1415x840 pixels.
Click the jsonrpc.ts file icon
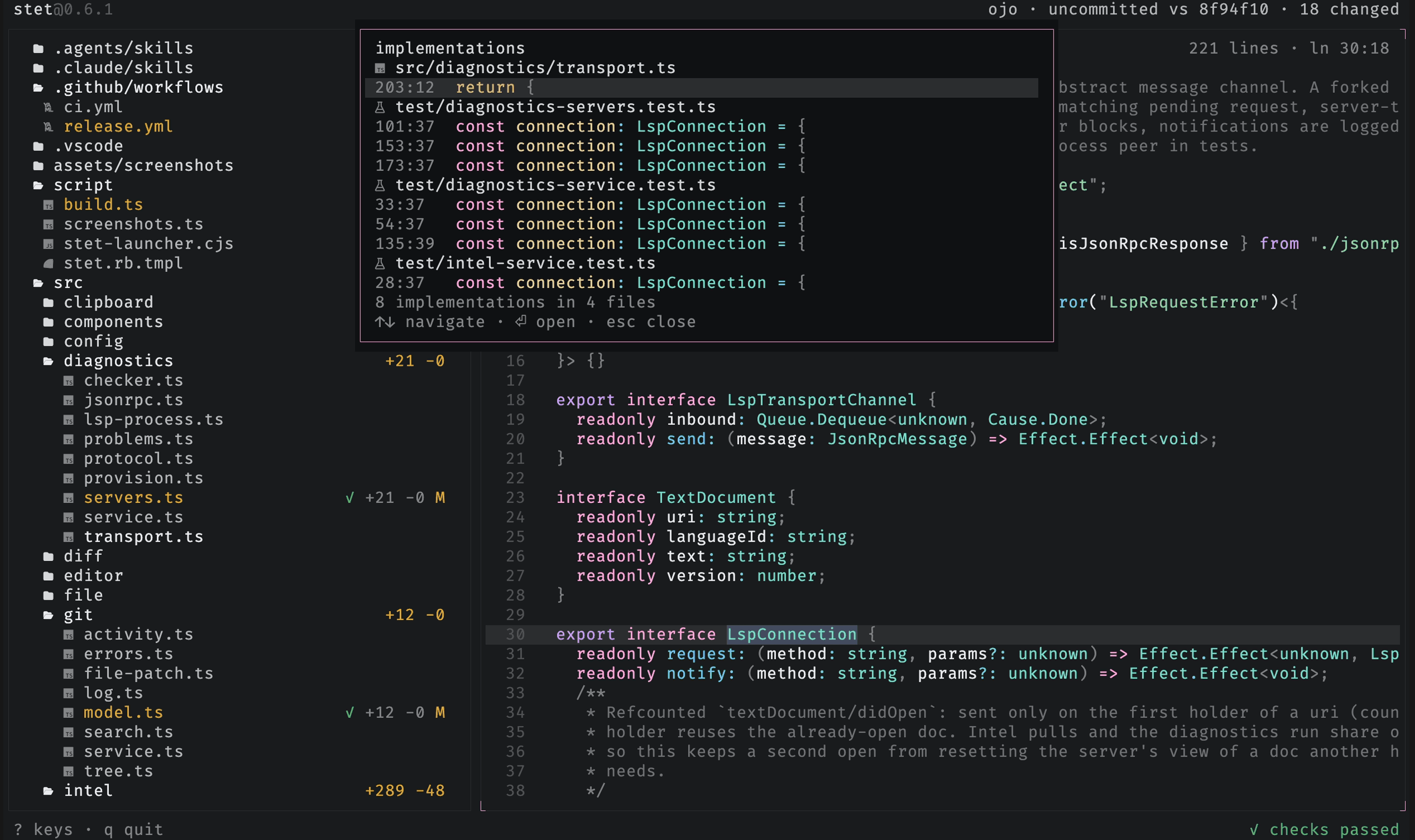pos(69,400)
